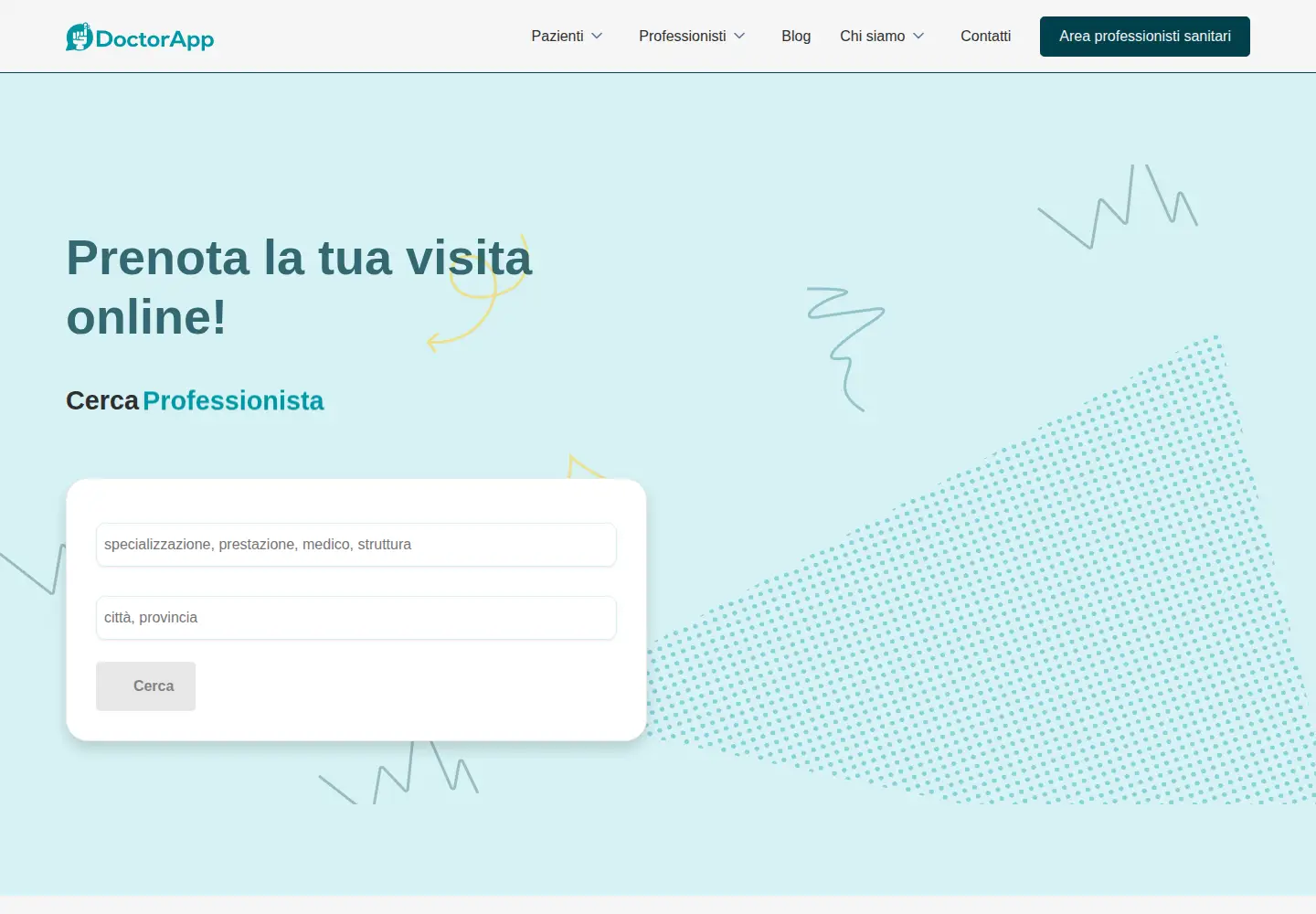Open the Pazienti menu item
Image resolution: width=1316 pixels, height=914 pixels.
(557, 37)
